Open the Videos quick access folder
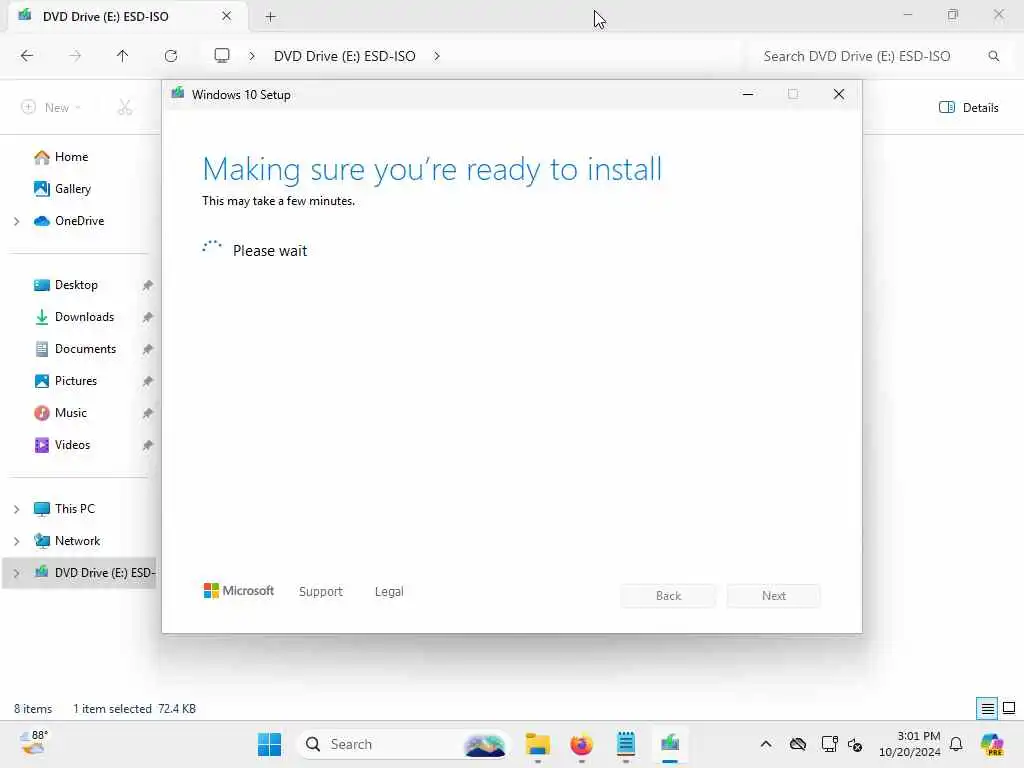This screenshot has width=1024, height=768. coord(72,445)
